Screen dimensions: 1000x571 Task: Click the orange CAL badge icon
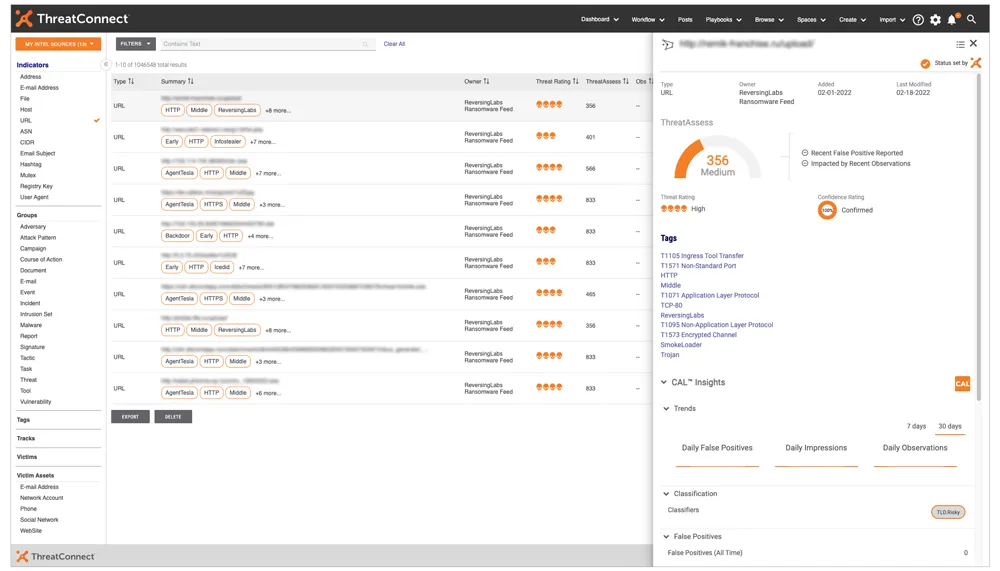962,383
